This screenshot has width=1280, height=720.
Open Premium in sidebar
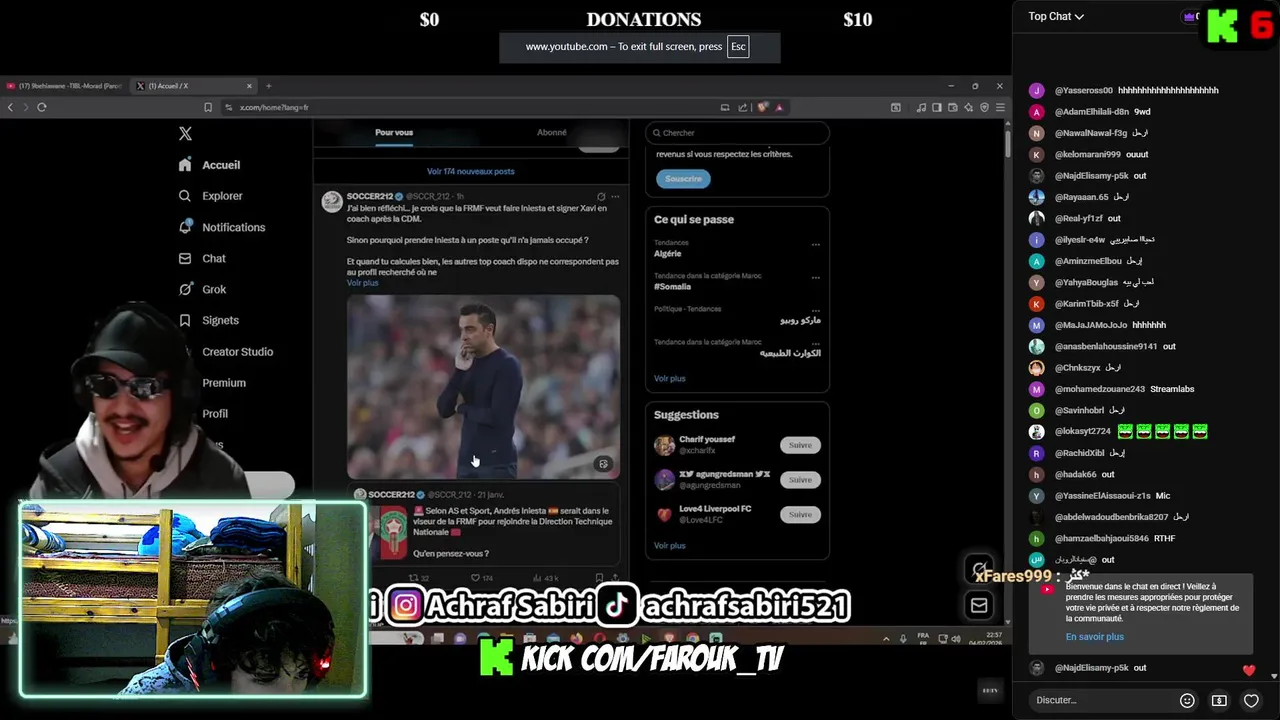pyautogui.click(x=224, y=383)
